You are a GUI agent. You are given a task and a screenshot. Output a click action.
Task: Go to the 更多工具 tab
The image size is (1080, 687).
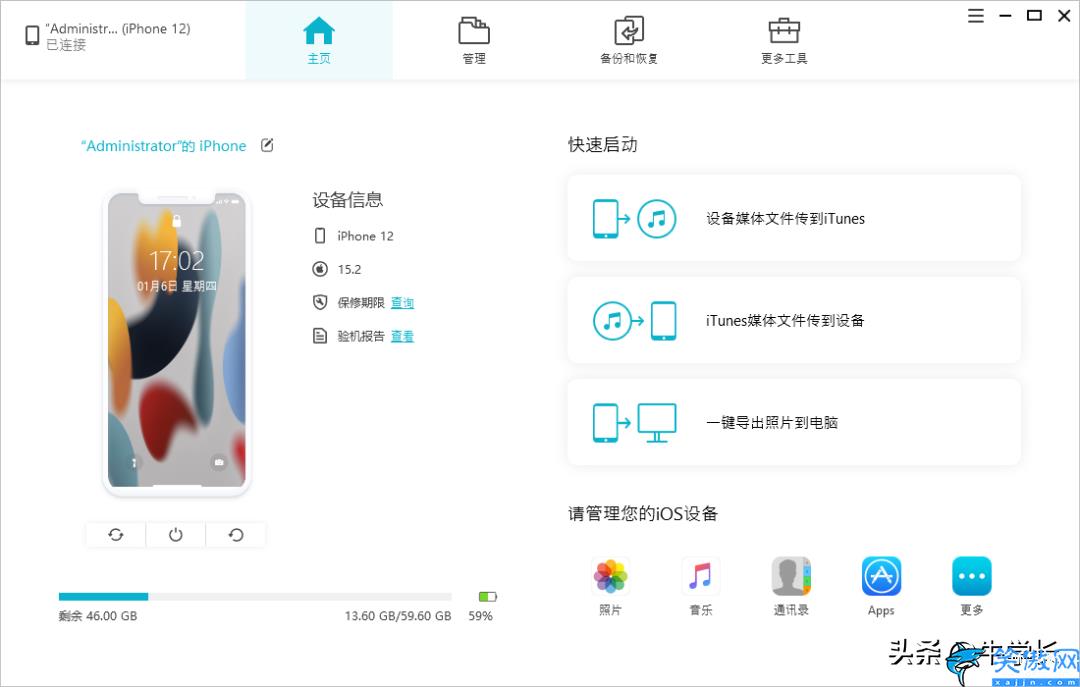tap(784, 41)
